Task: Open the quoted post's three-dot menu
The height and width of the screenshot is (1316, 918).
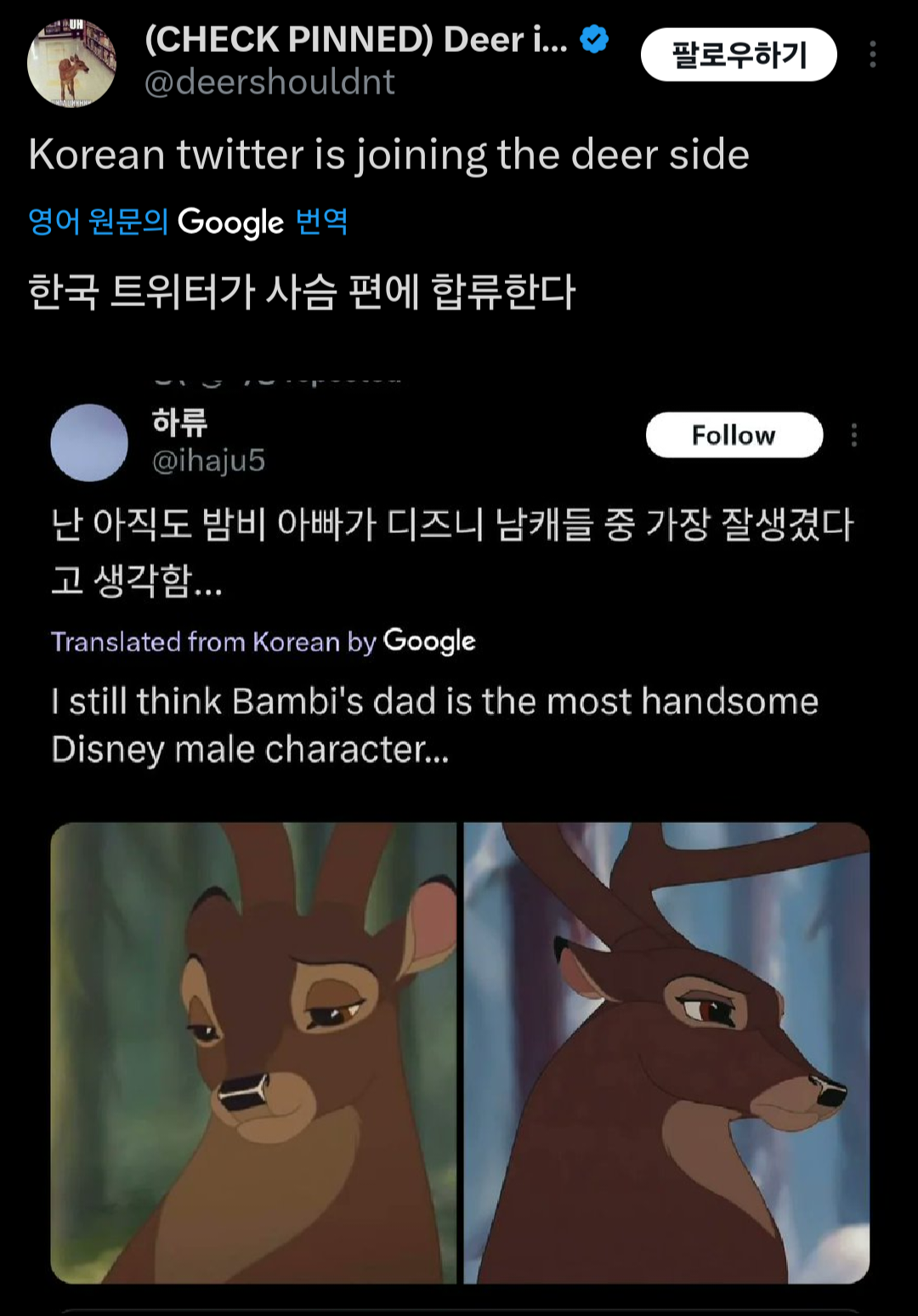Action: click(853, 435)
